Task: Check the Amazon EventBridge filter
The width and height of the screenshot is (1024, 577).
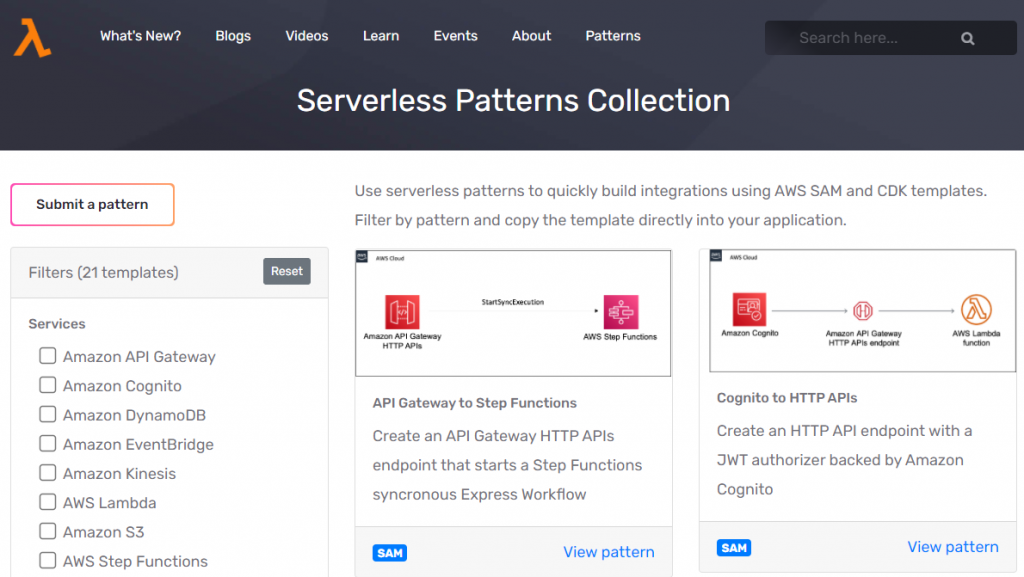Action: 47,444
